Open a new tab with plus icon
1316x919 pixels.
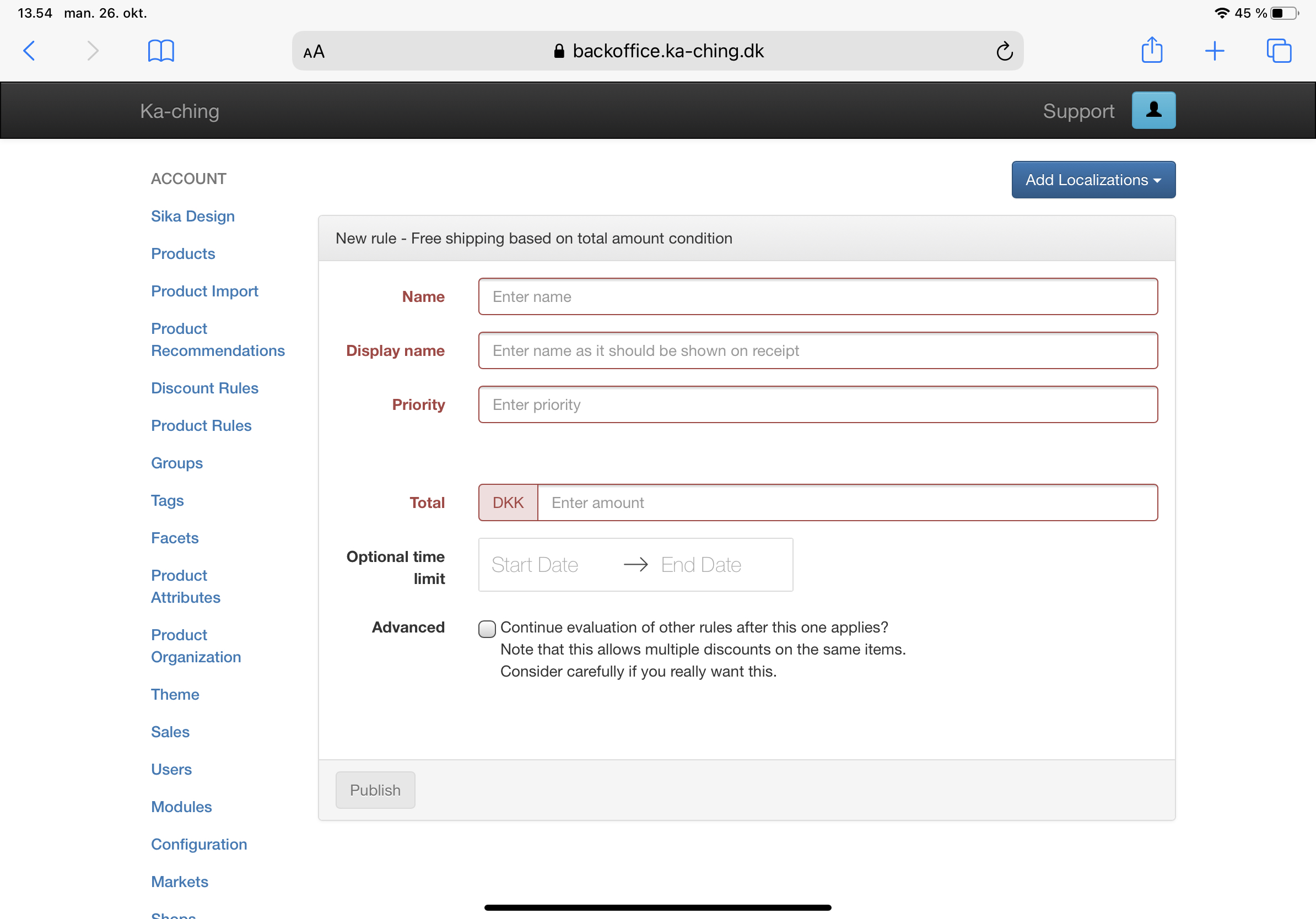1214,51
